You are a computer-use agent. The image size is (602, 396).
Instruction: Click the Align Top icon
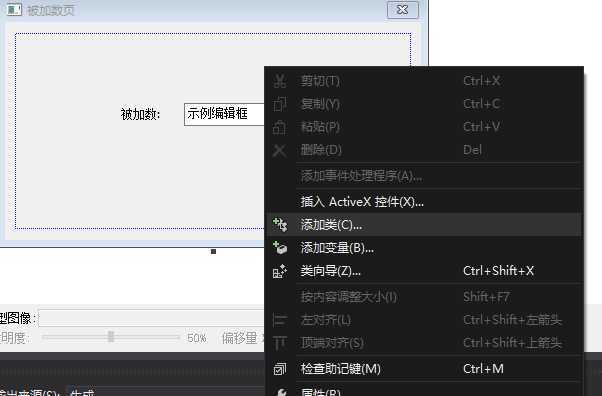[x=280, y=343]
